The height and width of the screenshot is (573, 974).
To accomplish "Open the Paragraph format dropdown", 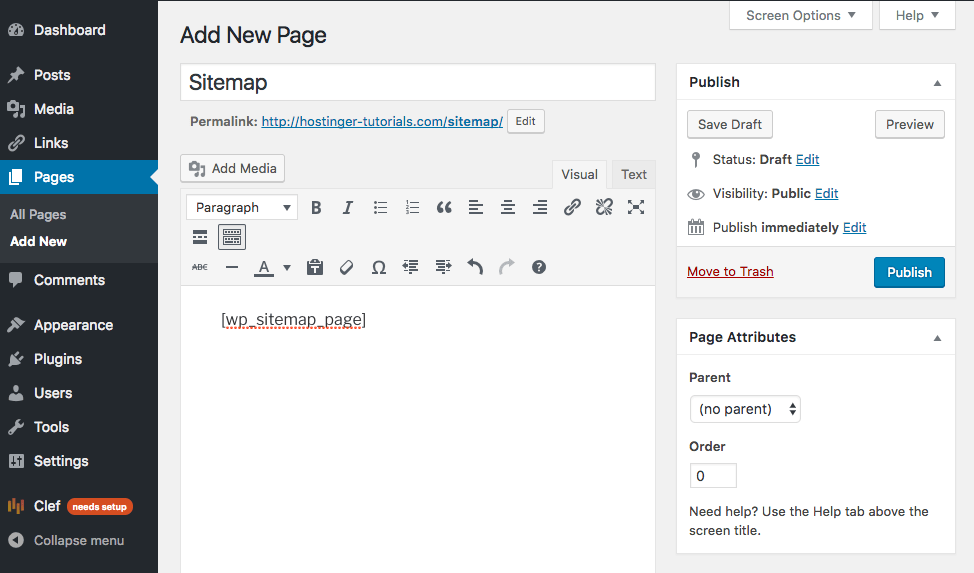I will [x=241, y=208].
